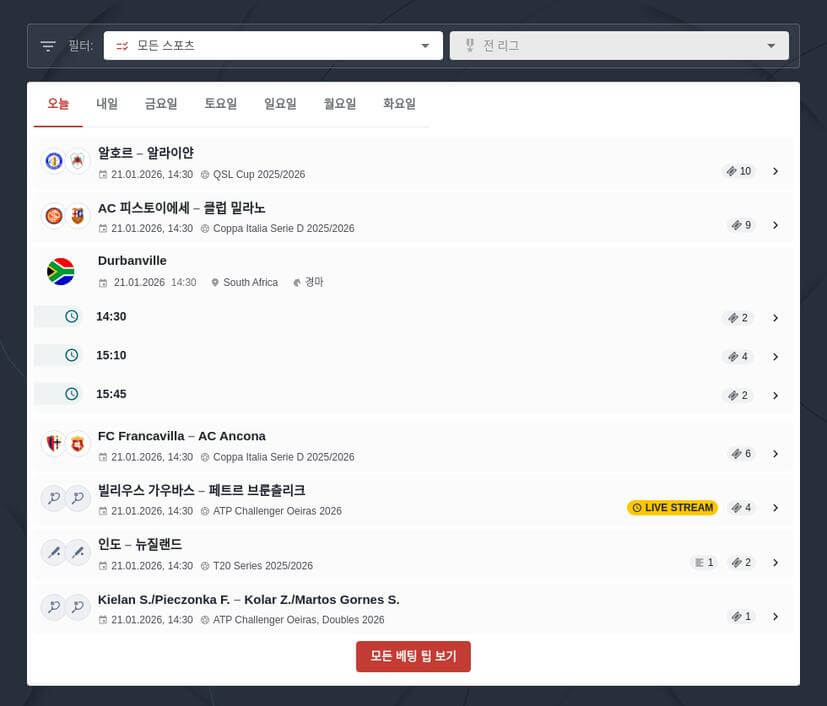827x706 pixels.
Task: Click the 모든 베팅 팁 보기 button
Action: point(413,656)
